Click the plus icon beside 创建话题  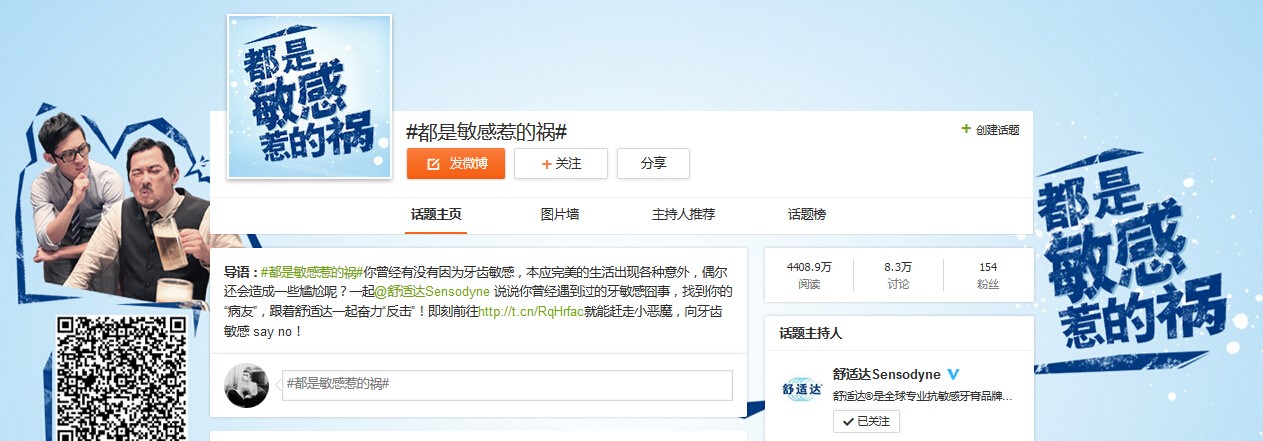(966, 129)
